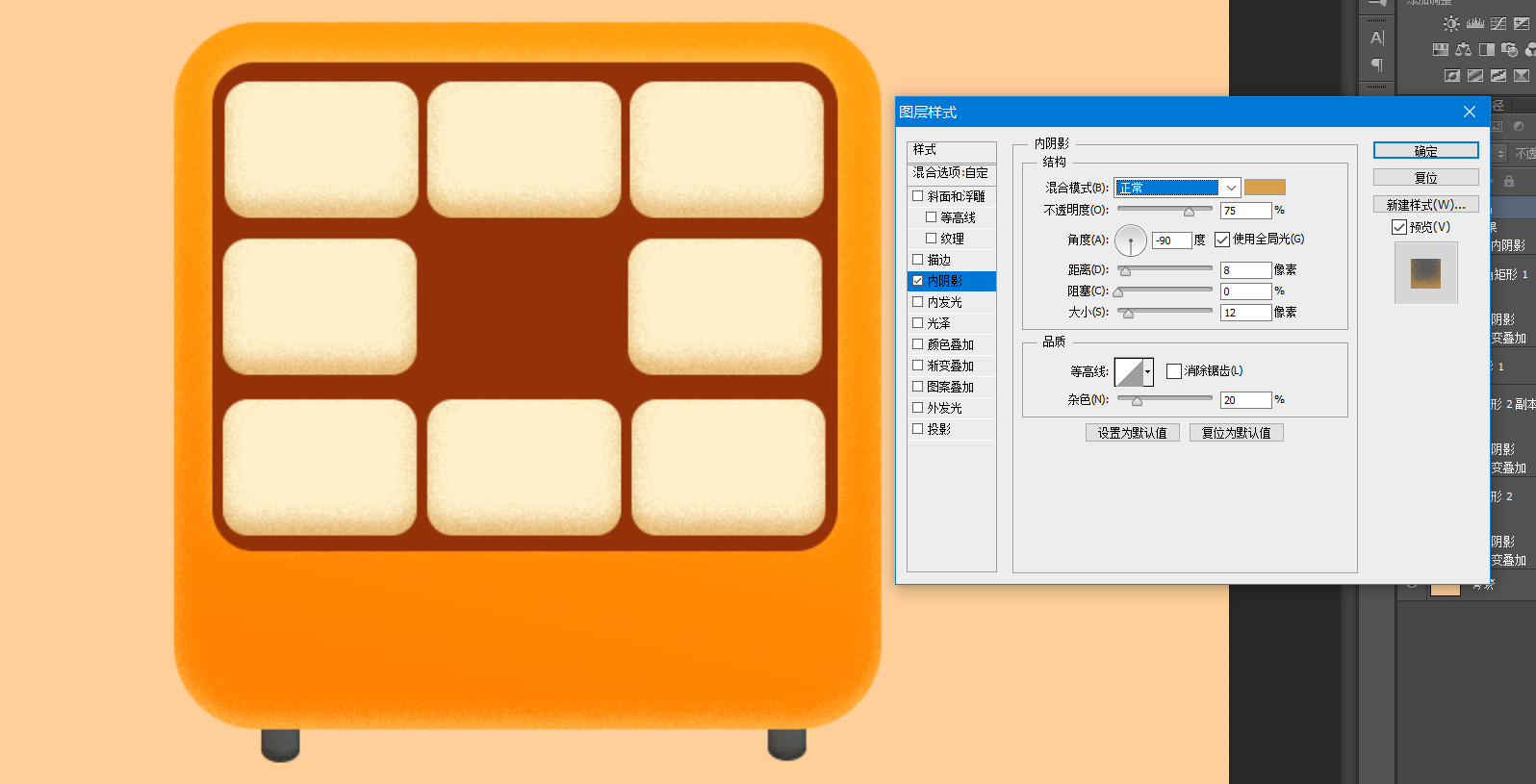Add a Threshold adjustment layer
Viewport: 1536px width, 784px height.
point(1498,75)
